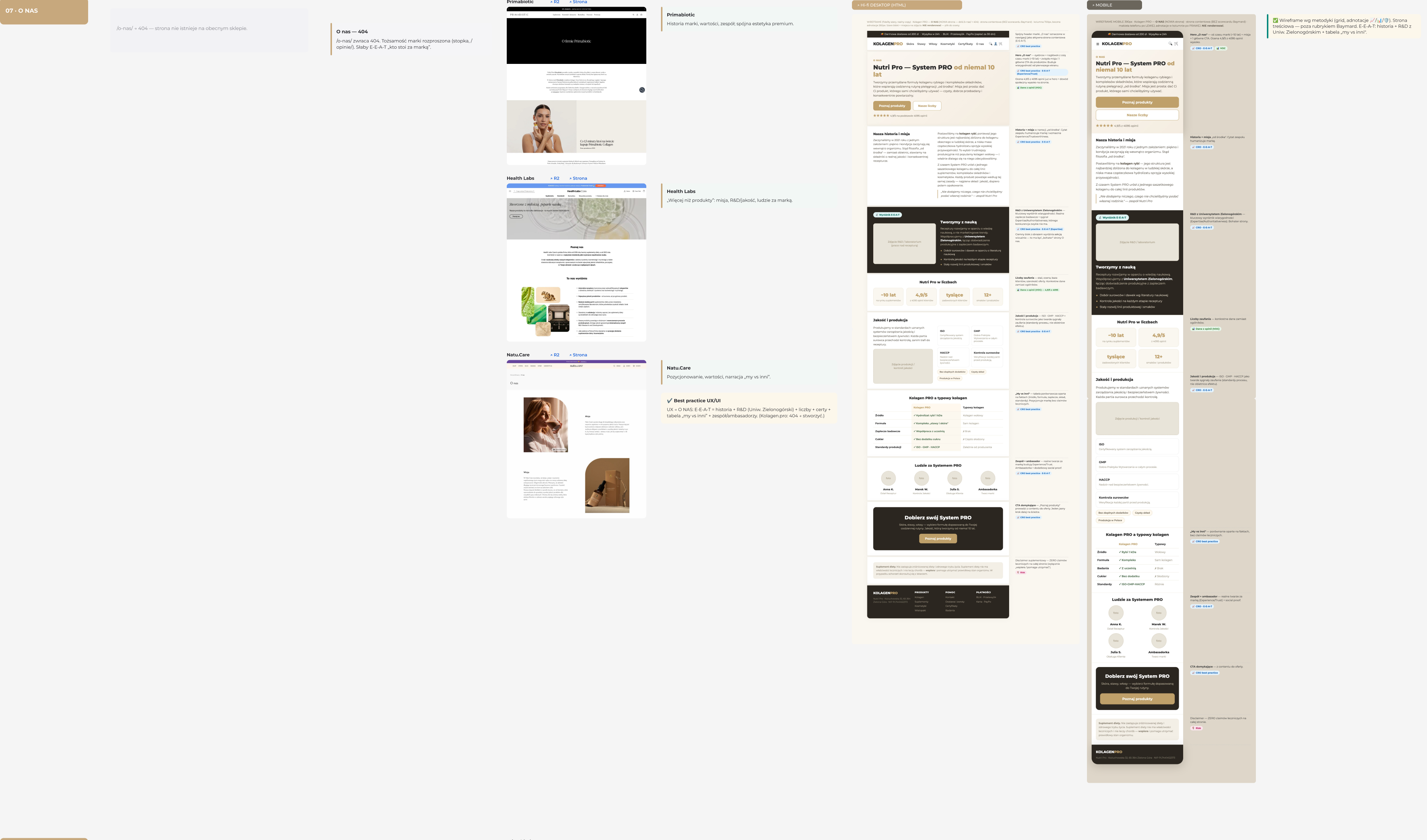Click 4,9/5 stat card in desktop wireframe
The image size is (1427, 840).
pos(921,297)
